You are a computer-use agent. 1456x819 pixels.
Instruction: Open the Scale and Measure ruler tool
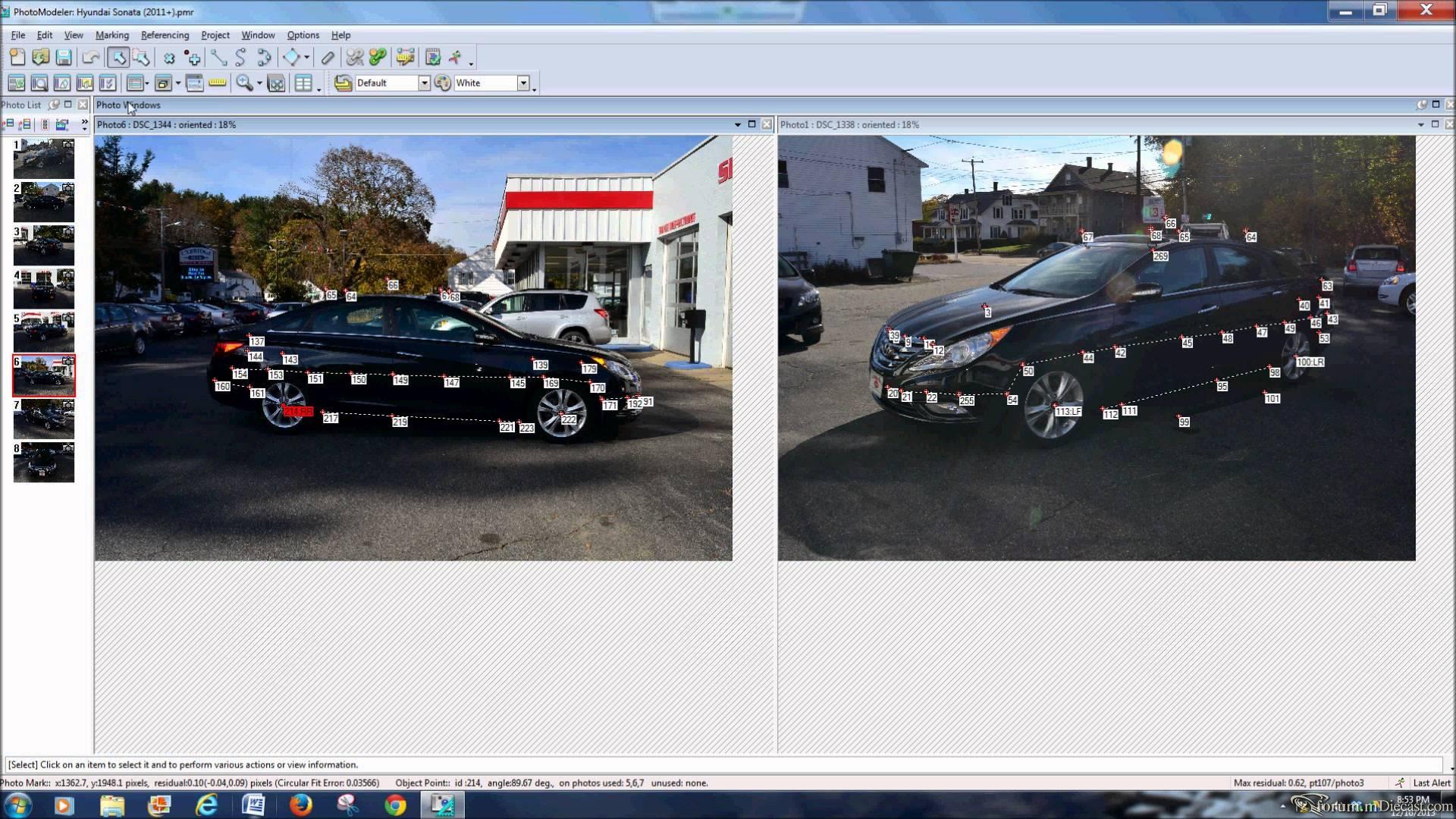[x=405, y=58]
